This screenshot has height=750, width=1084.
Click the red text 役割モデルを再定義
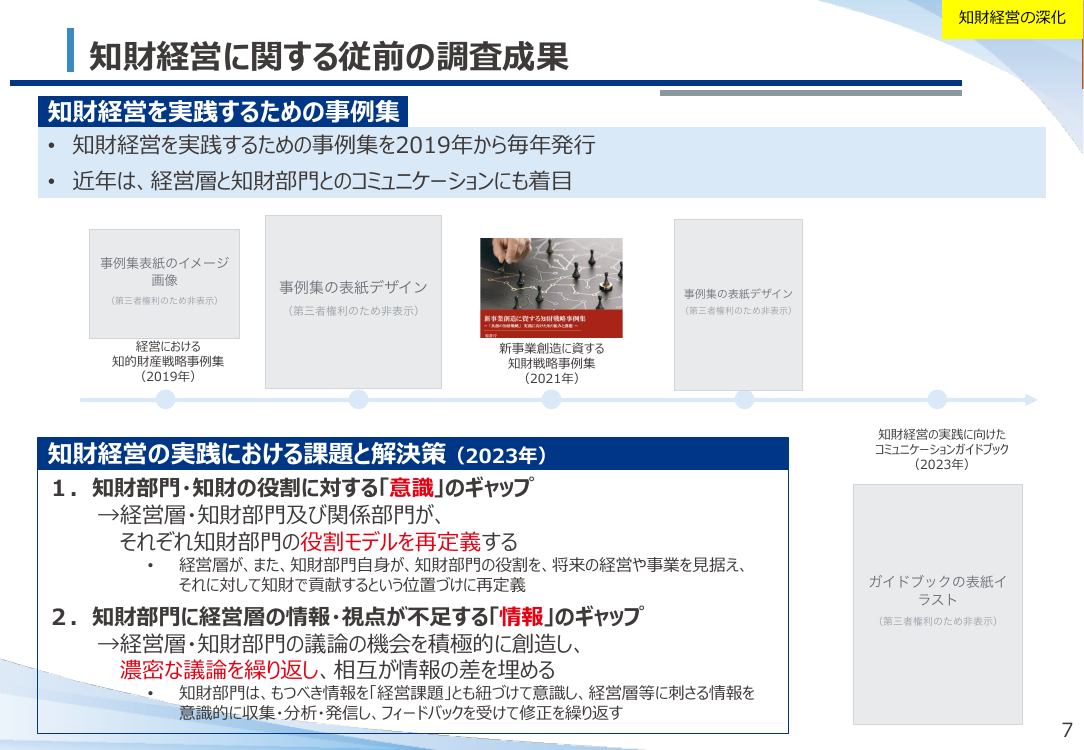pyautogui.click(x=390, y=541)
